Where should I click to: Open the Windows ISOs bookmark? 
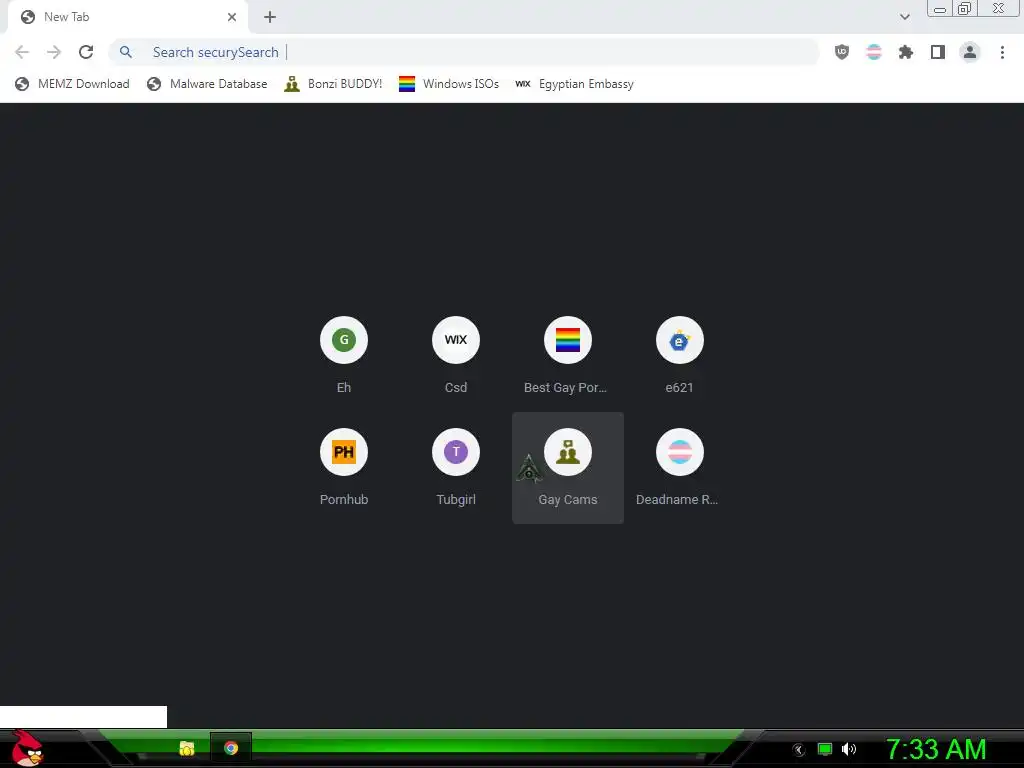(x=449, y=84)
